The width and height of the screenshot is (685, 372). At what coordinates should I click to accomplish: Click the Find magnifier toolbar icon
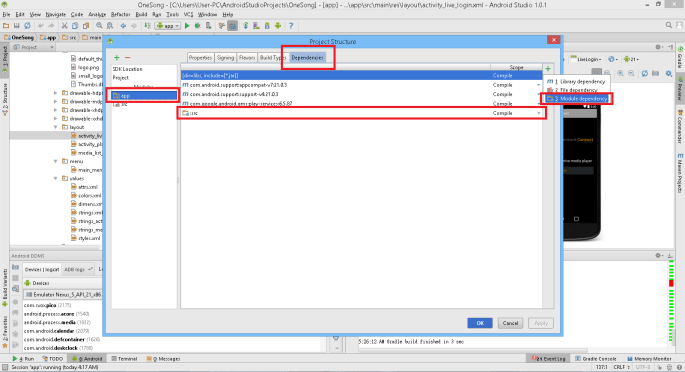99,26
